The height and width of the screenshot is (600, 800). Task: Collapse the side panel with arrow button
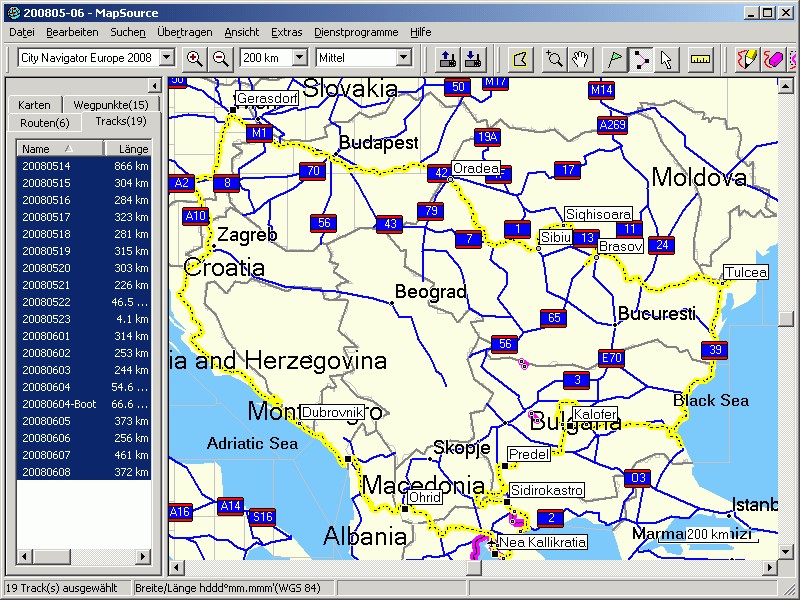tap(154, 85)
